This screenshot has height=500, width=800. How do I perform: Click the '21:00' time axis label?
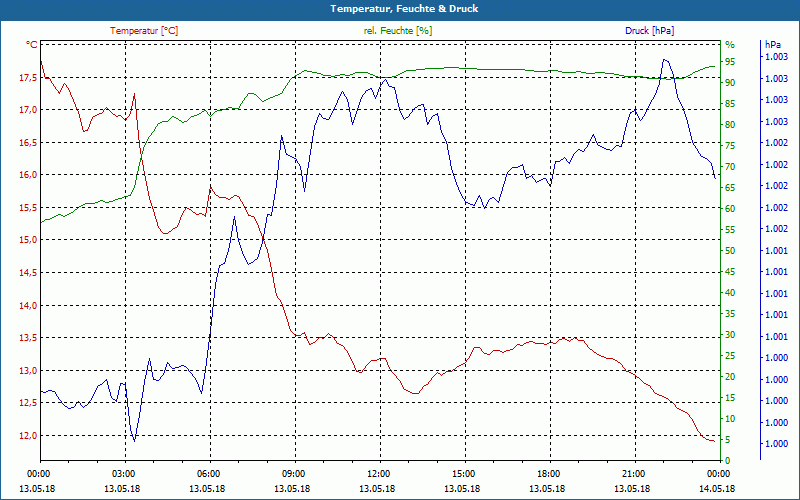tap(635, 473)
